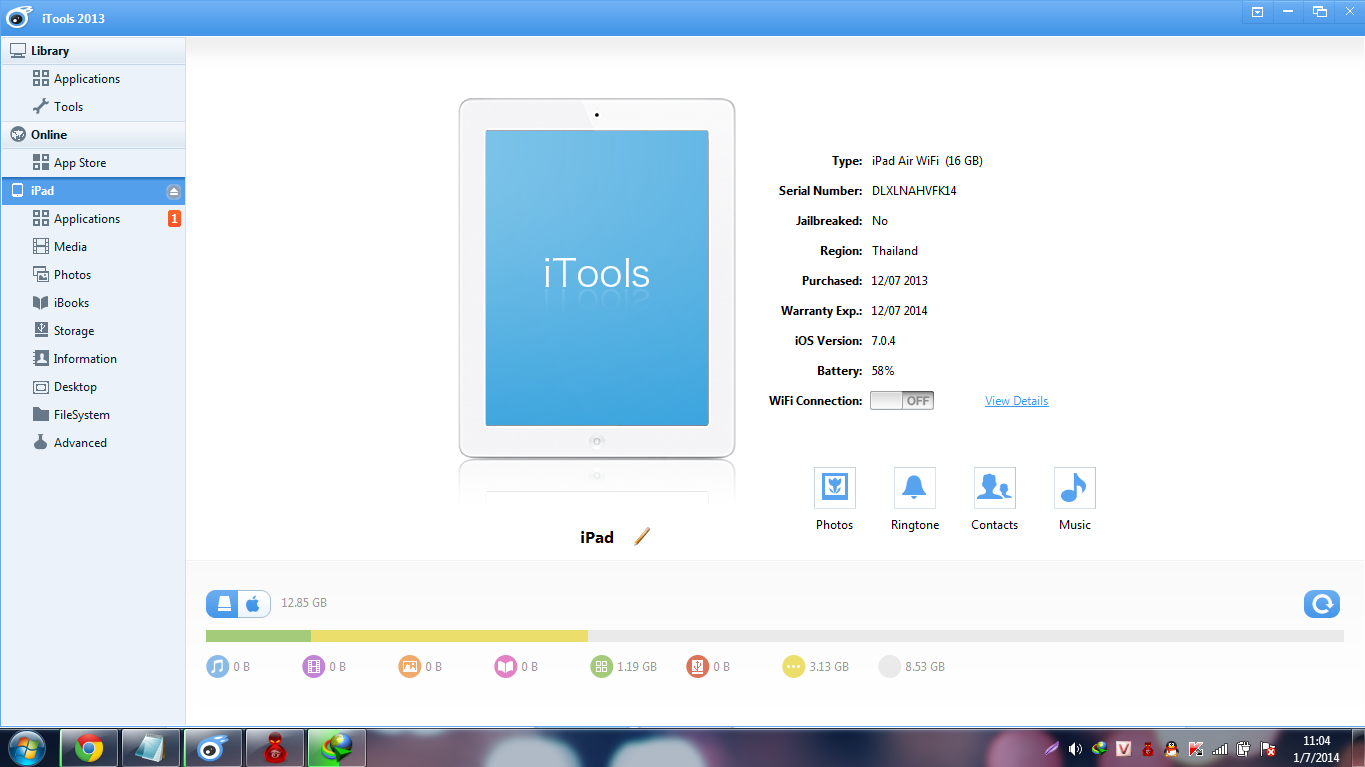1365x767 pixels.
Task: Click the green segment of storage bar
Action: [x=258, y=636]
